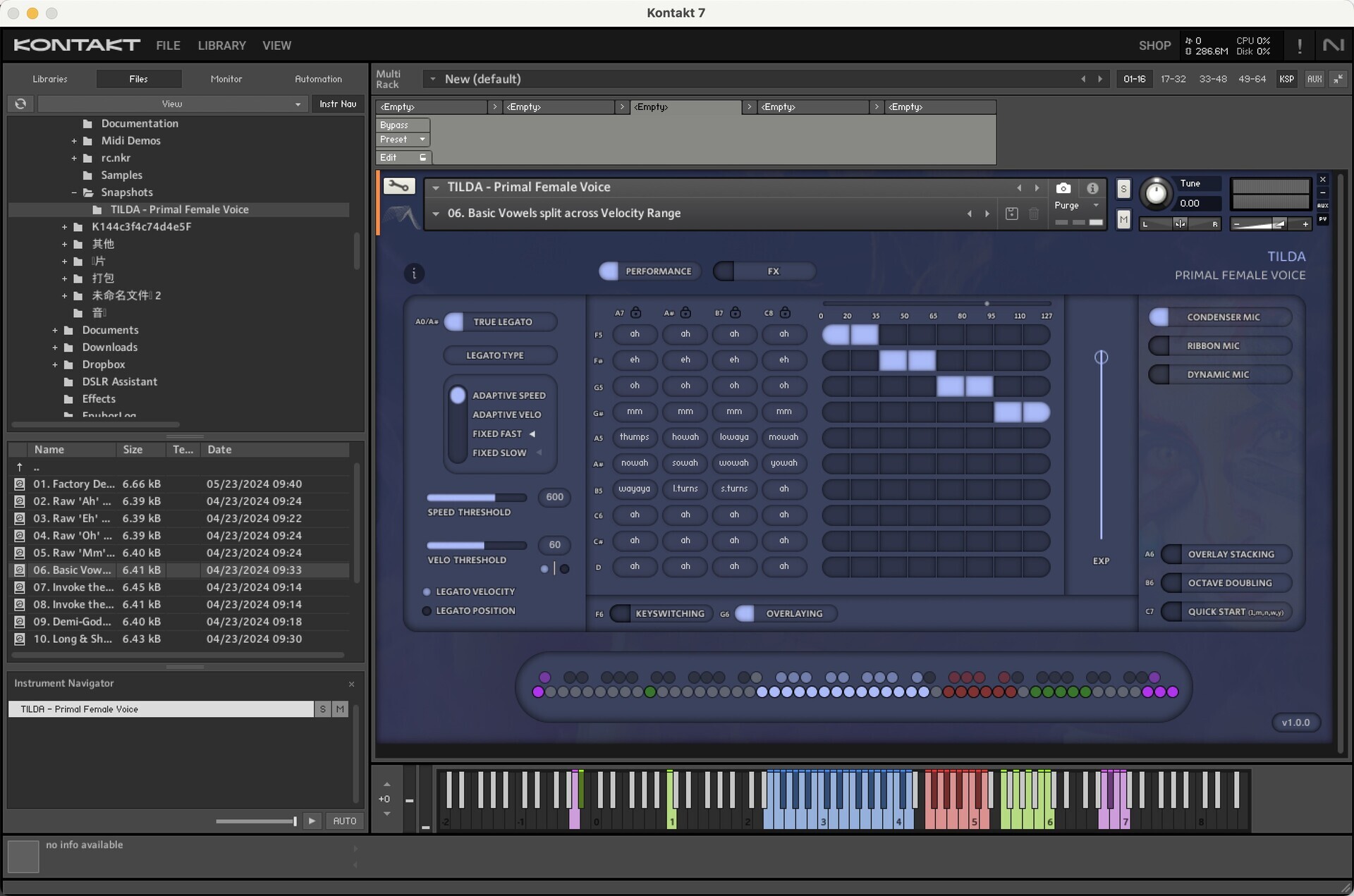Viewport: 1354px width, 896px height.
Task: Click the KSP multi script button
Action: click(x=1286, y=79)
